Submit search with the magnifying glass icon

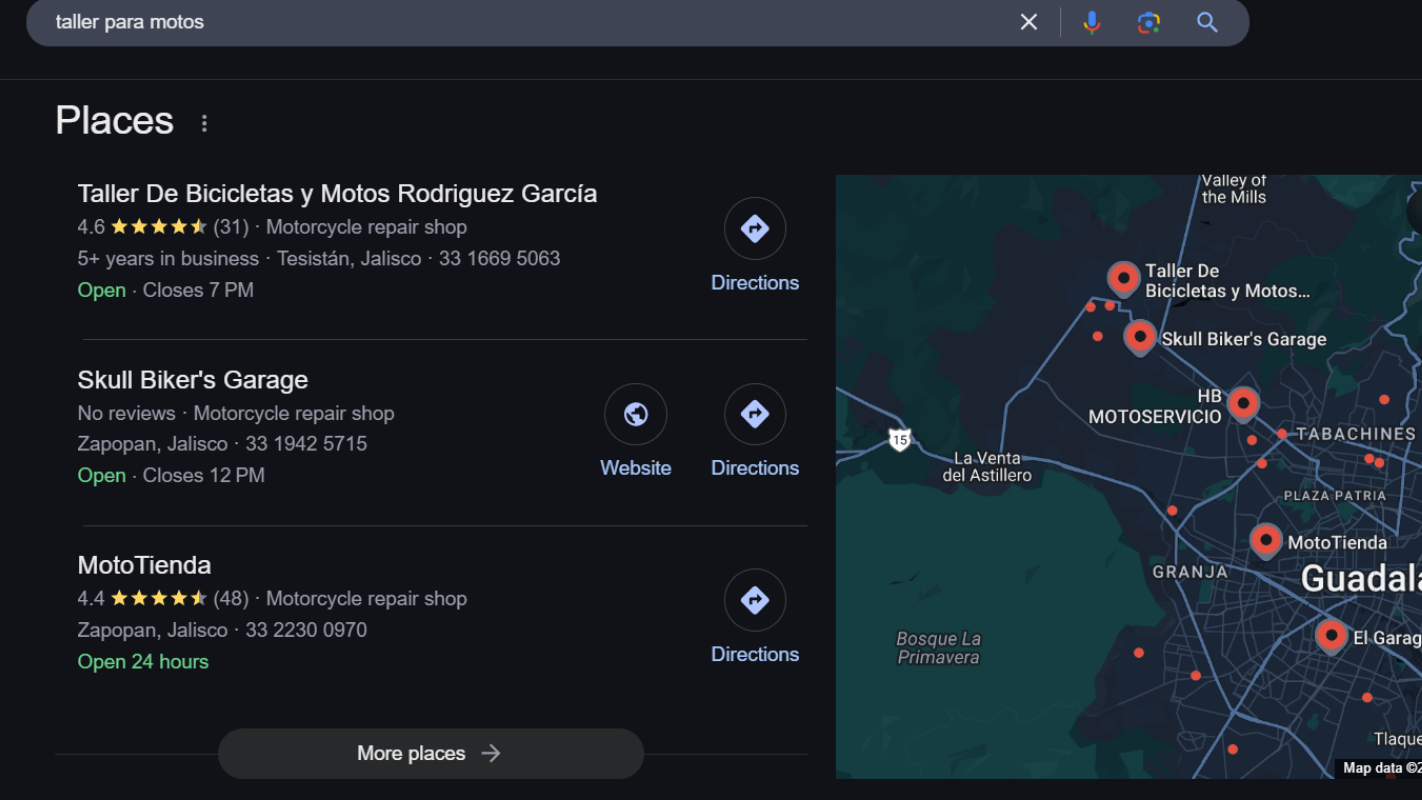click(x=1207, y=22)
